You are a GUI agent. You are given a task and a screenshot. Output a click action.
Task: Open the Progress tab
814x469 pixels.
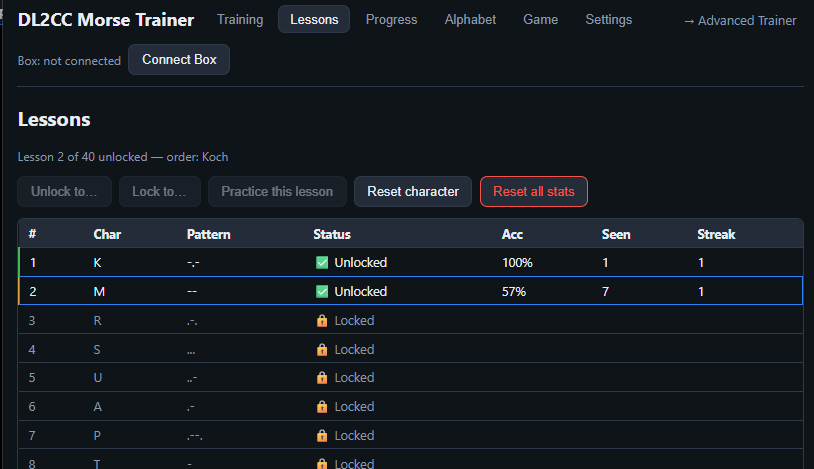tap(391, 20)
